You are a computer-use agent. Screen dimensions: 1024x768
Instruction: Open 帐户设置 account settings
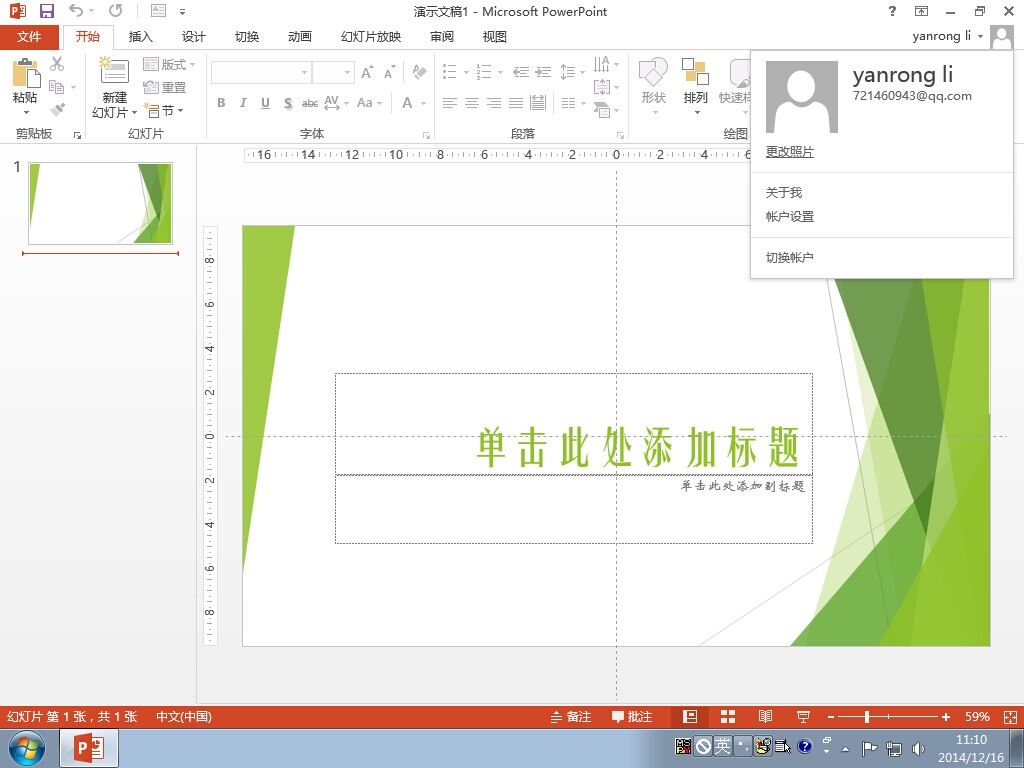[790, 216]
